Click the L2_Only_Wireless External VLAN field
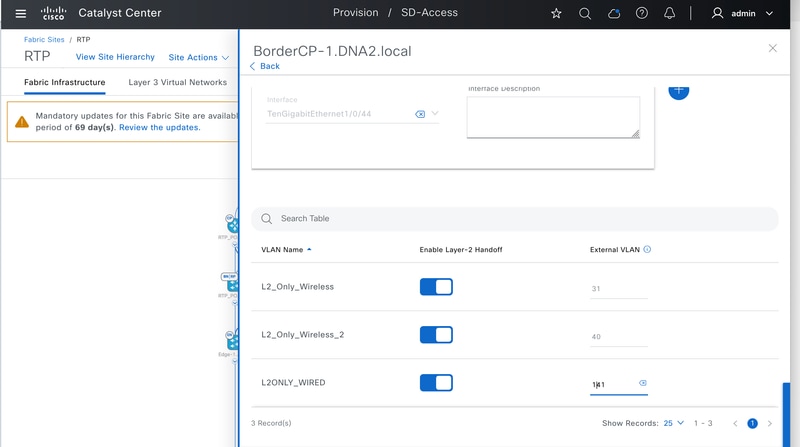800x447 pixels. point(619,289)
